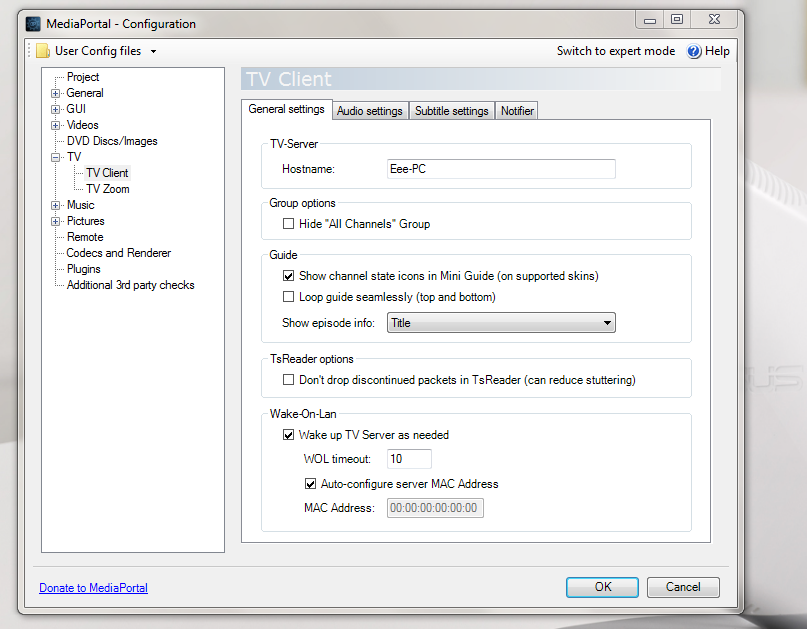Click the MediaPortal app icon in title bar
This screenshot has height=629, width=807.
click(33, 24)
